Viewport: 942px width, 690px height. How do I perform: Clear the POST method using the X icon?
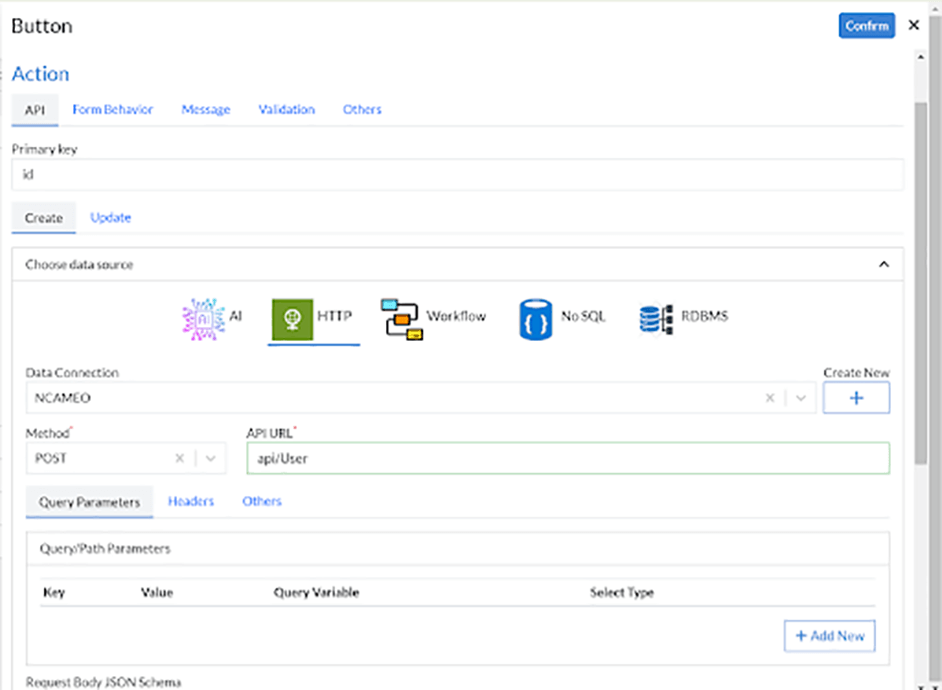tap(178, 458)
